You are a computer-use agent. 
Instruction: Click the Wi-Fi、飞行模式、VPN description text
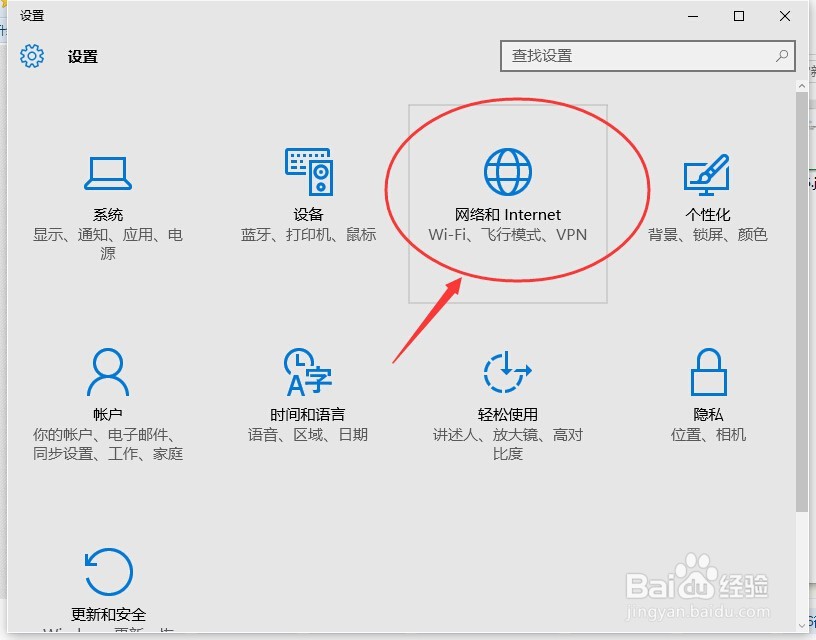point(508,236)
